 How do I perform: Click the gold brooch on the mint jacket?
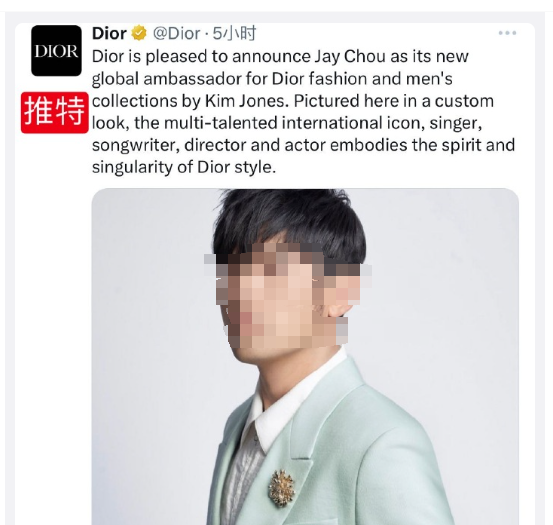click(281, 488)
